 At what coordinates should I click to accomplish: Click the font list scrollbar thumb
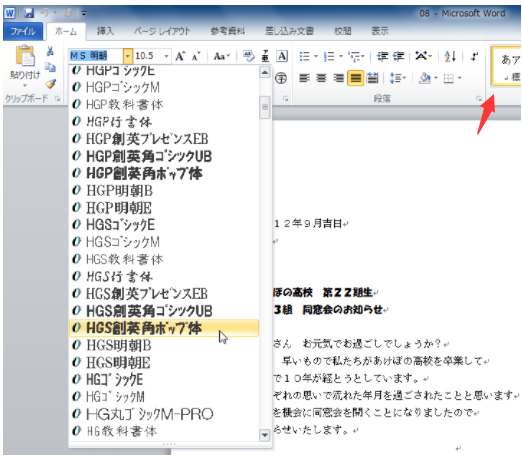pyautogui.click(x=265, y=107)
